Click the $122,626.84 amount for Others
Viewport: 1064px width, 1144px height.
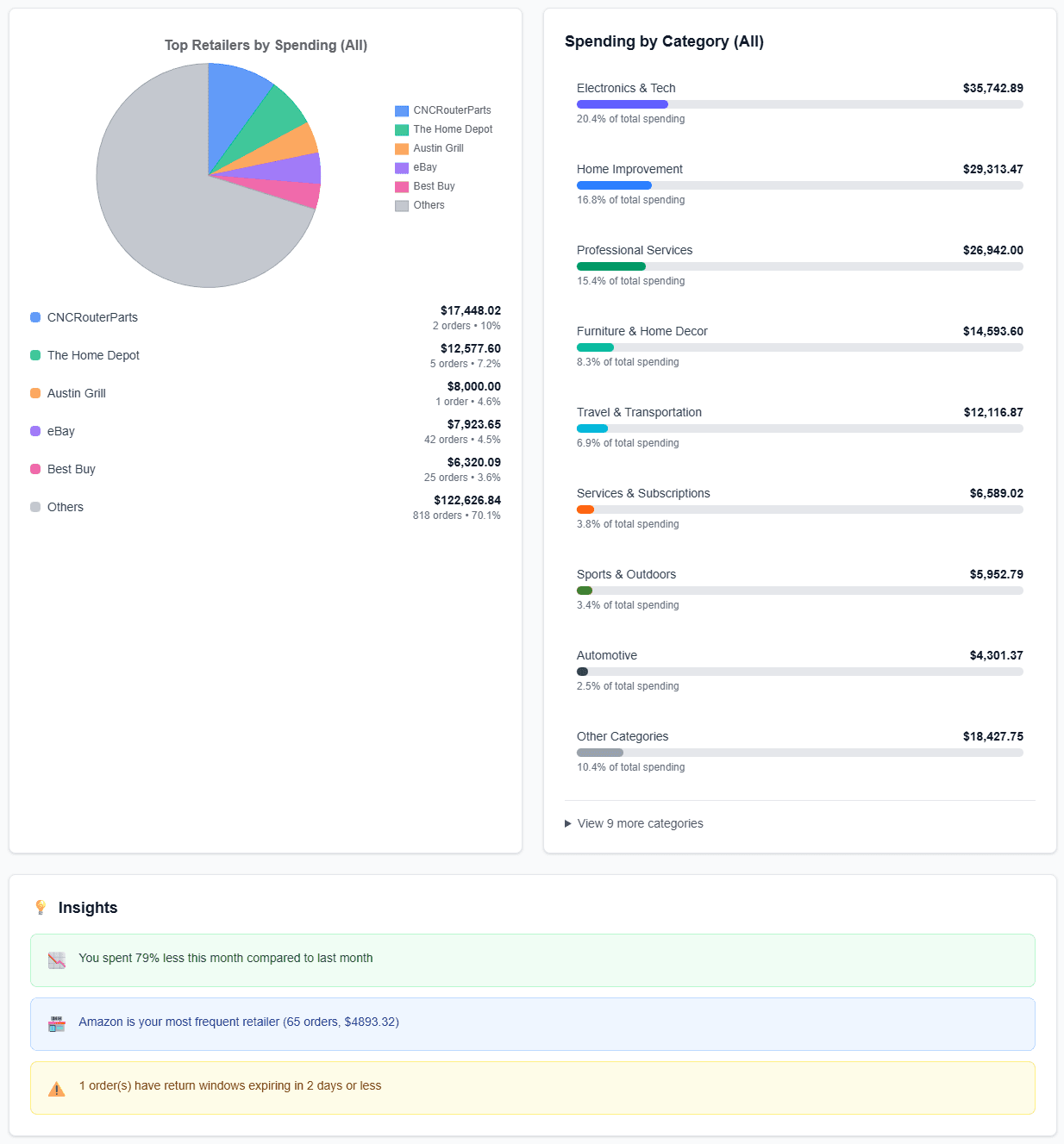pyautogui.click(x=467, y=500)
